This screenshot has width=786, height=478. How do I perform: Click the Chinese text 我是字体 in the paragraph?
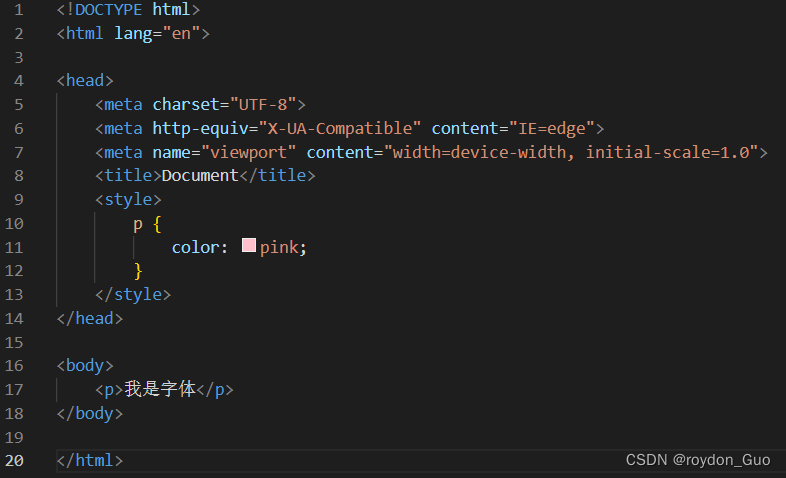coord(160,389)
